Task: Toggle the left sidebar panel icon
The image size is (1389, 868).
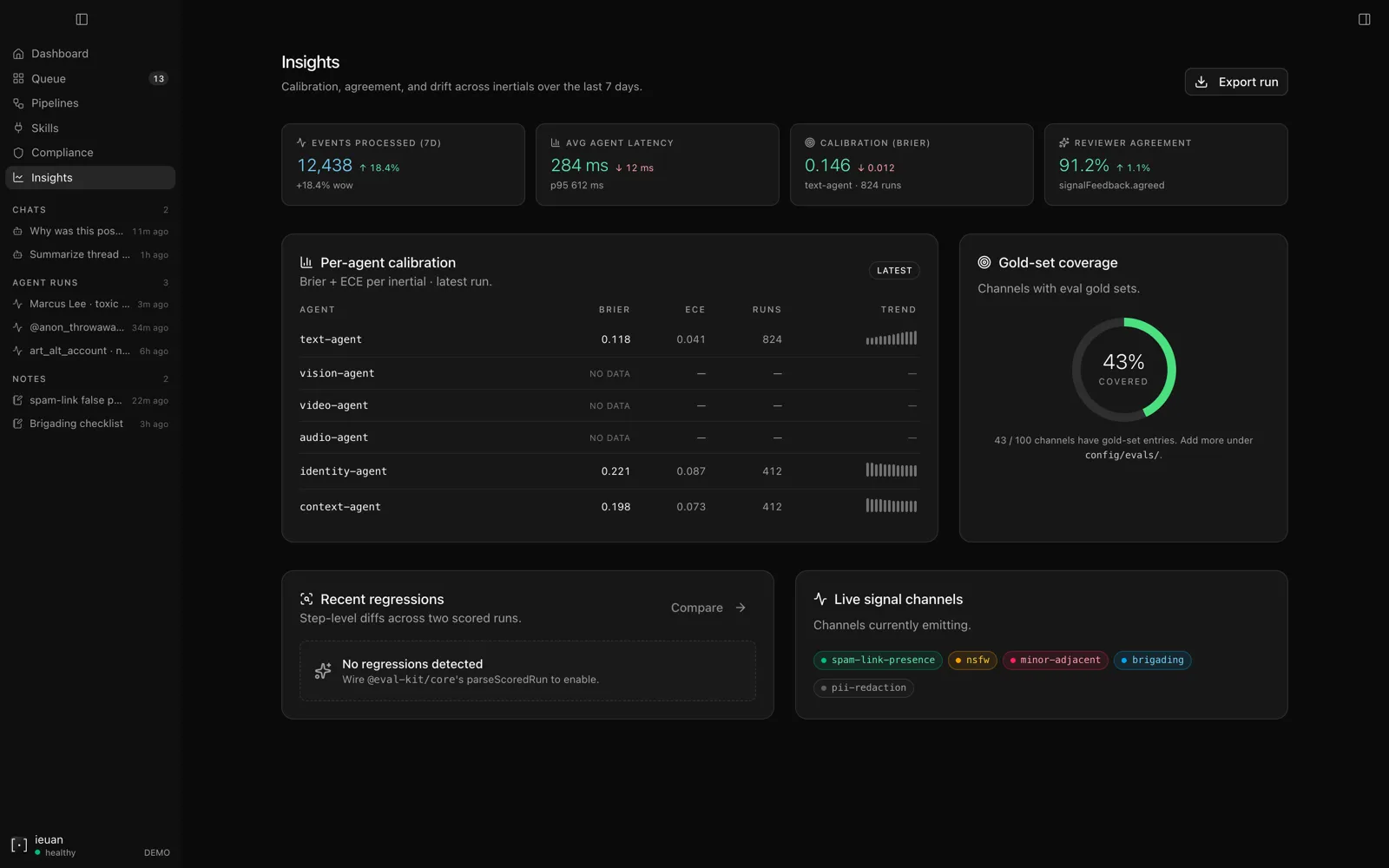Action: point(82,19)
